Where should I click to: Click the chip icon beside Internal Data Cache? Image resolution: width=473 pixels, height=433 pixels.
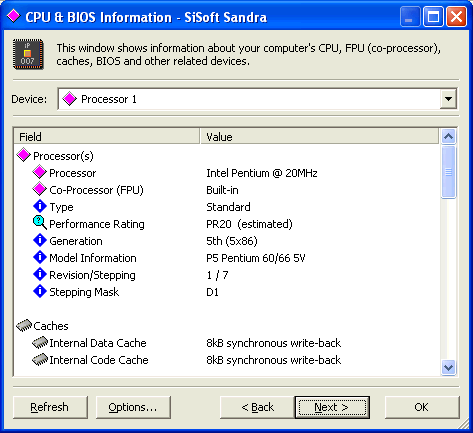40,342
